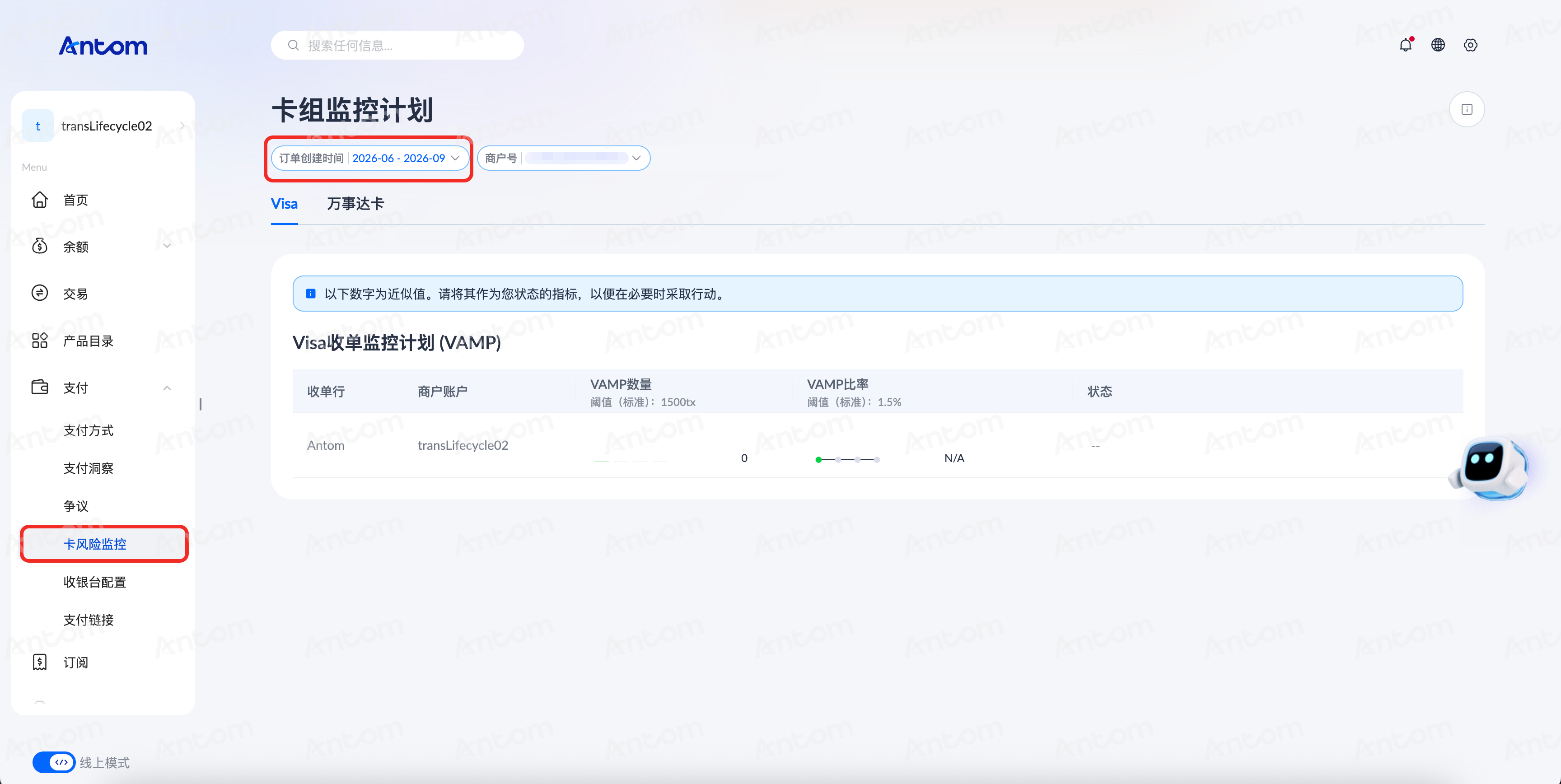The image size is (1561, 784).
Task: Open 支付链接 menu item
Action: [x=89, y=620]
